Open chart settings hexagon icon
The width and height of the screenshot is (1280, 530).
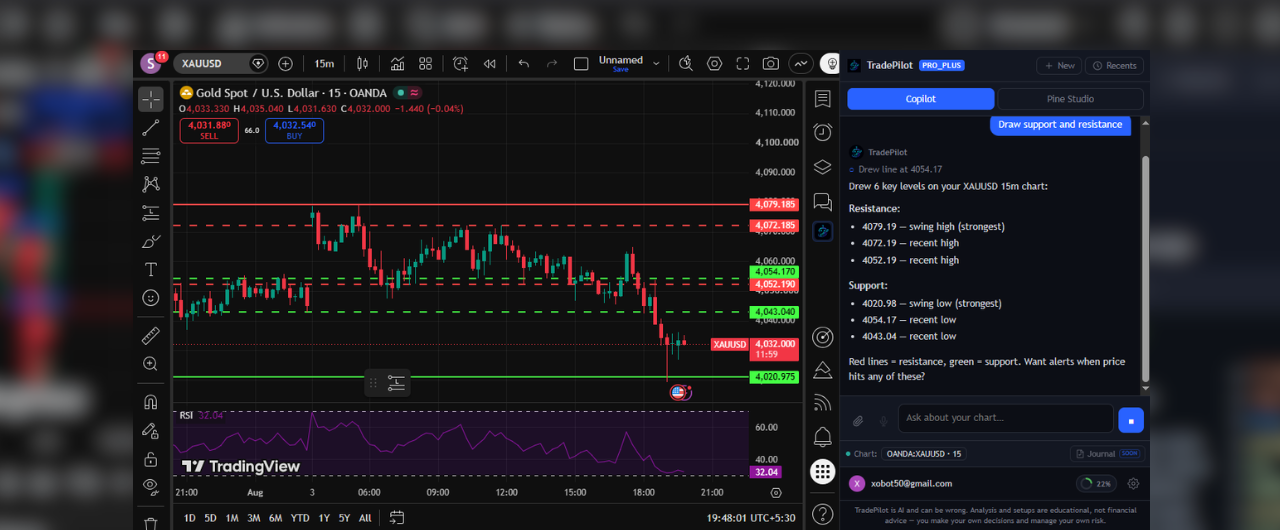pyautogui.click(x=714, y=63)
